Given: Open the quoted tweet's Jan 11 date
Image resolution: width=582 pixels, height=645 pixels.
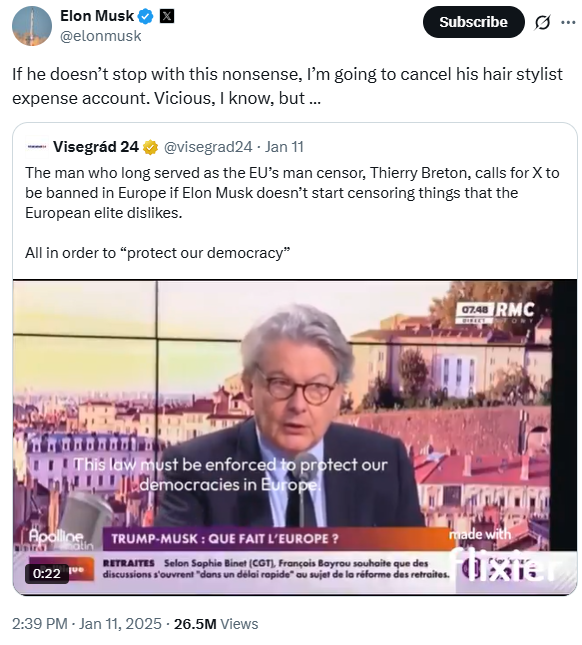Looking at the screenshot, I should (x=284, y=147).
